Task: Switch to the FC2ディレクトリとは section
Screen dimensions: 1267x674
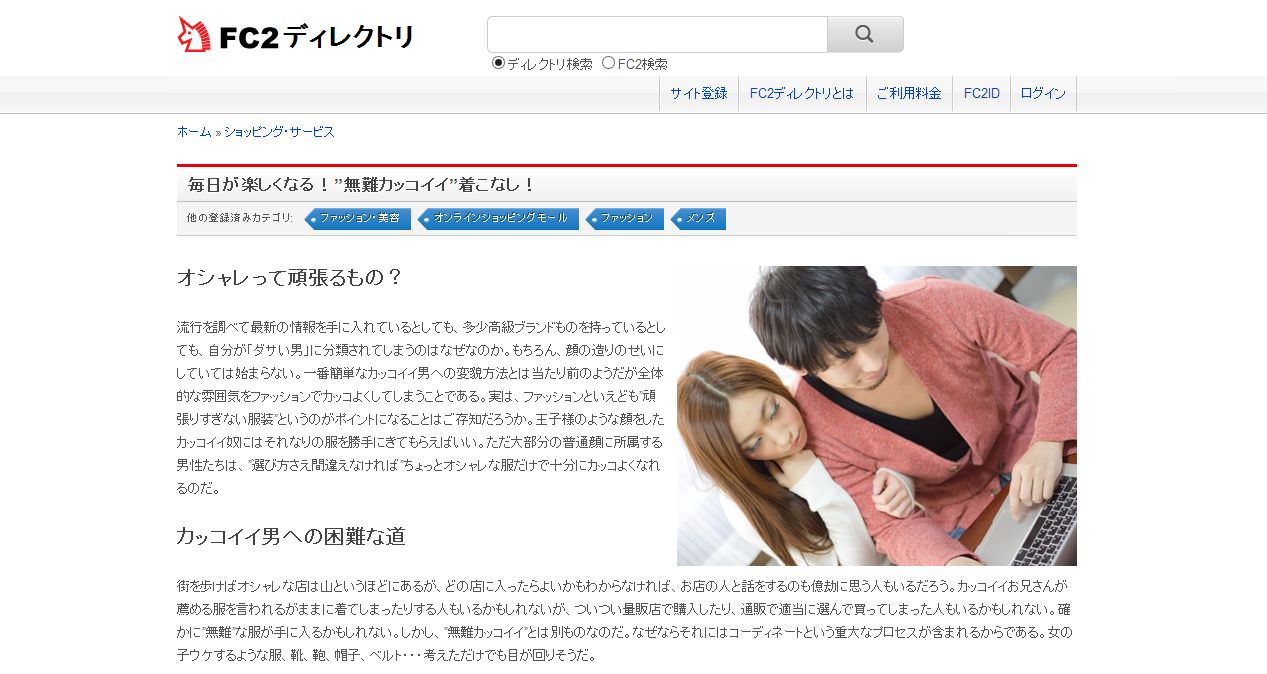Action: click(x=802, y=92)
